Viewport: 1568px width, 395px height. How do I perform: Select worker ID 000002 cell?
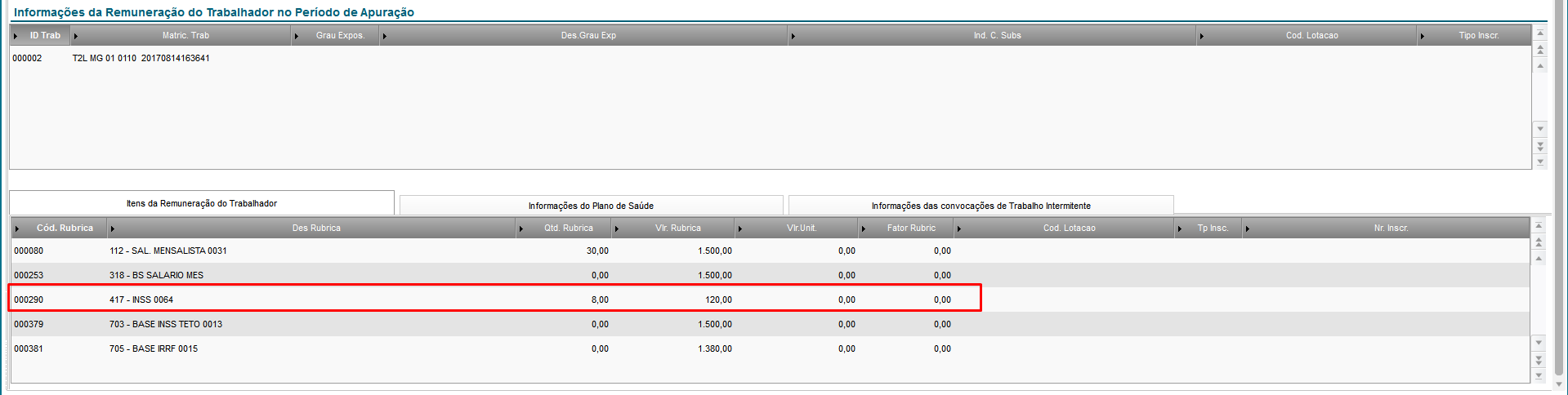coord(27,58)
